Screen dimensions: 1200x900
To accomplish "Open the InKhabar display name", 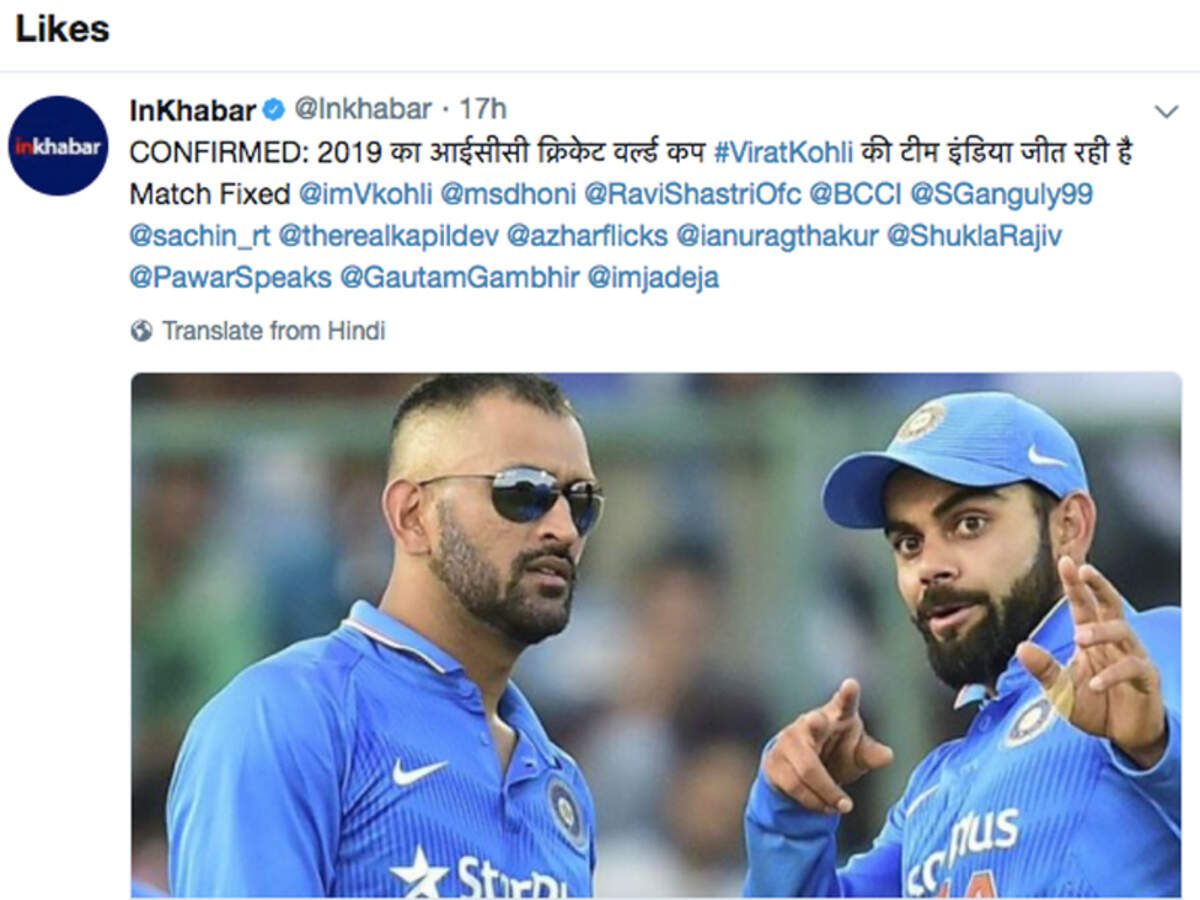I will click(193, 109).
